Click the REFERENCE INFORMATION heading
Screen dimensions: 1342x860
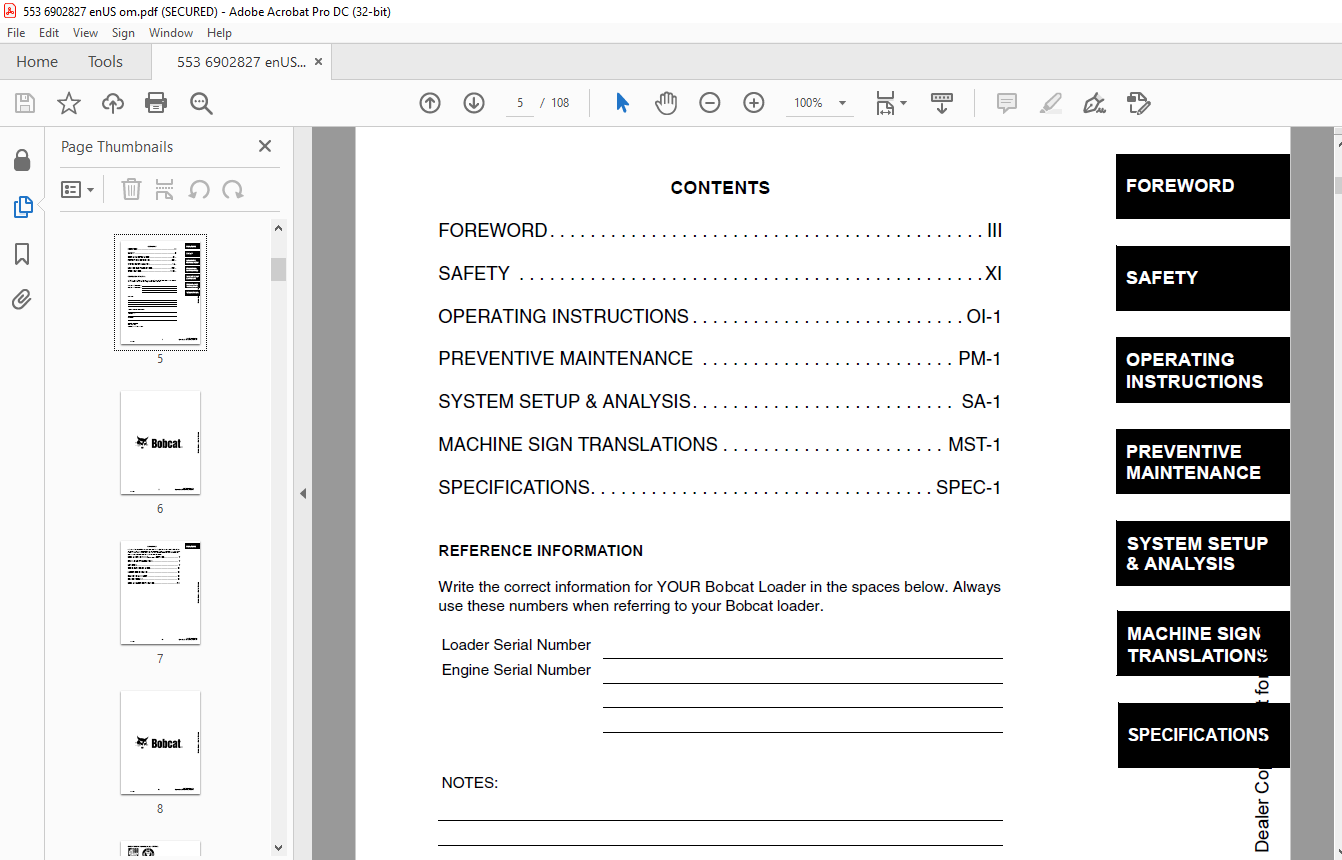coord(541,551)
